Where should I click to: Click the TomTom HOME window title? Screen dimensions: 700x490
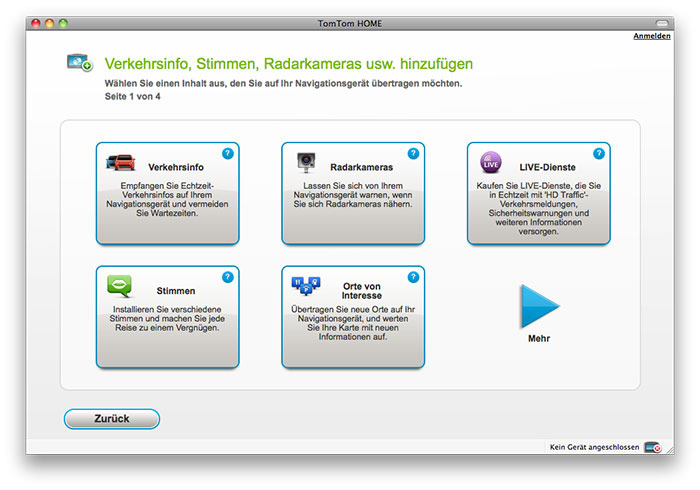[x=350, y=23]
